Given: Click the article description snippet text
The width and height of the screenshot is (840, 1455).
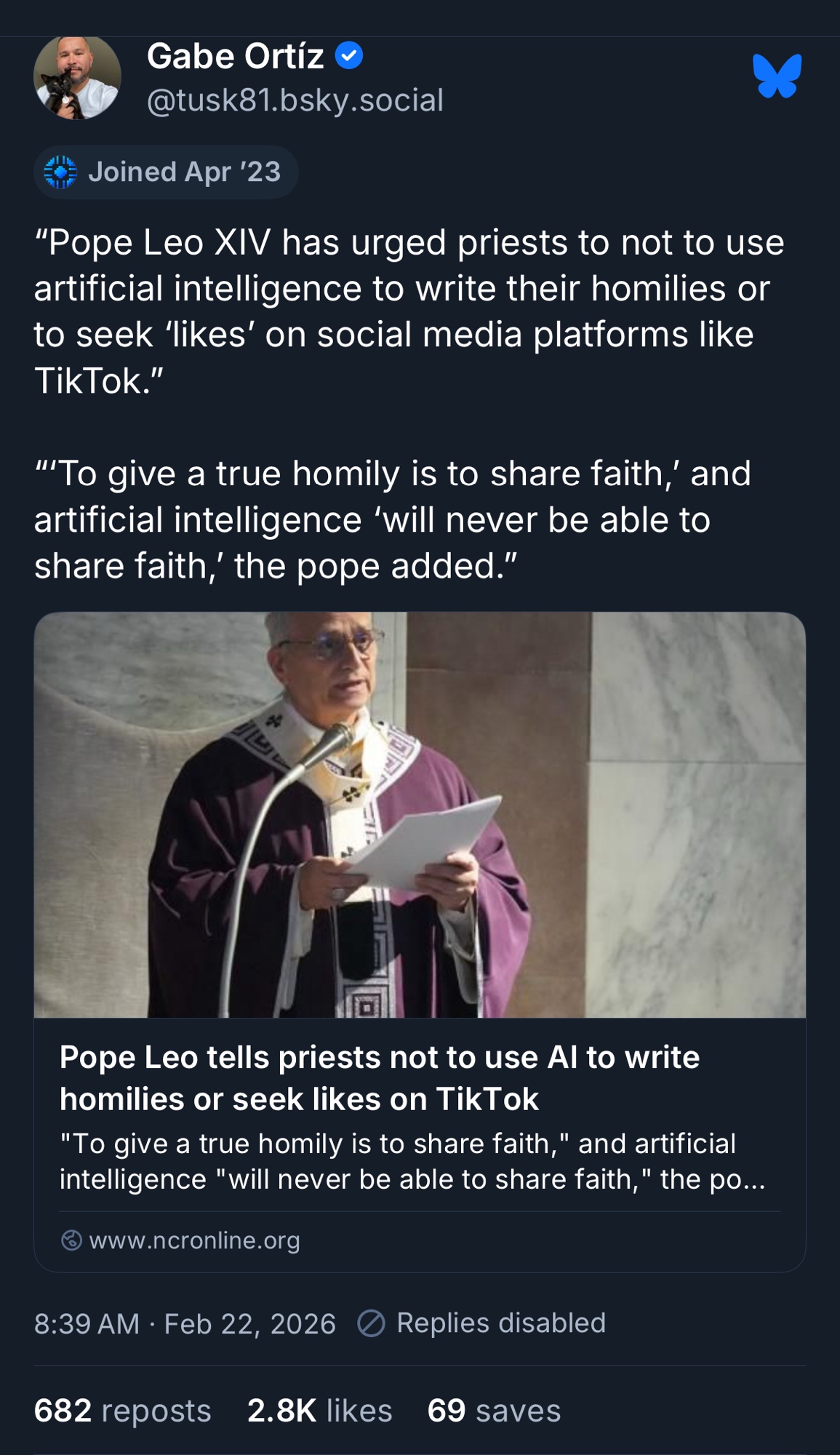Looking at the screenshot, I should click(x=412, y=1161).
